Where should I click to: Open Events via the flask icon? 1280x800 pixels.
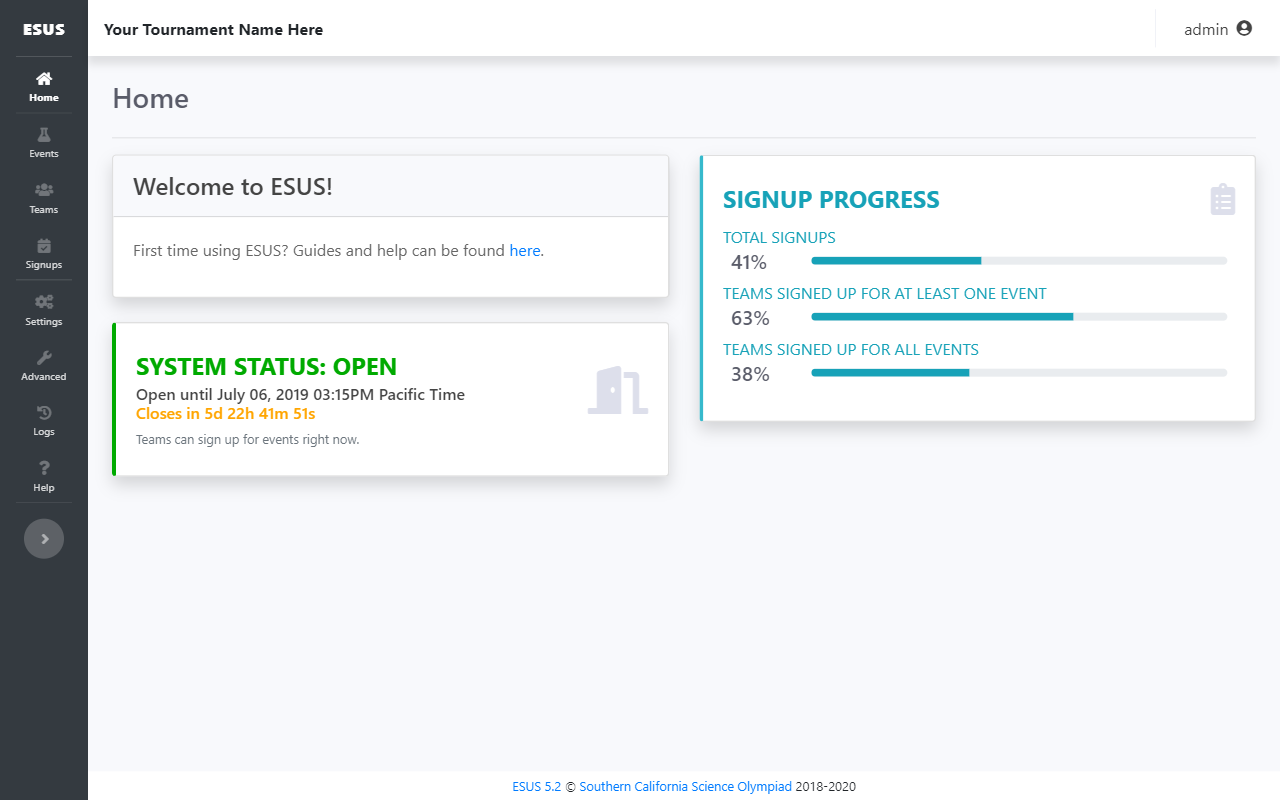pyautogui.click(x=44, y=135)
